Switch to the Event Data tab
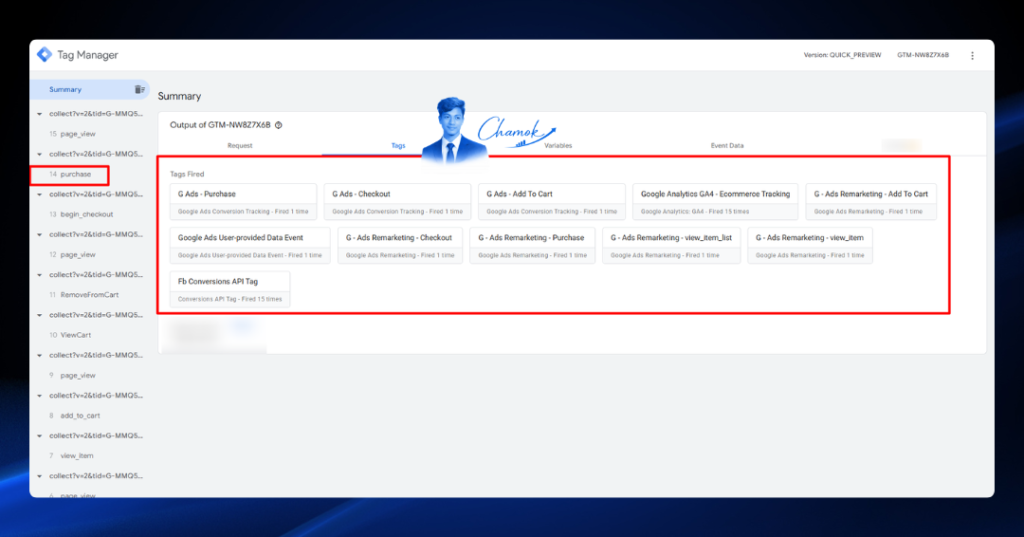Screen dimensions: 1024x537 (727, 146)
